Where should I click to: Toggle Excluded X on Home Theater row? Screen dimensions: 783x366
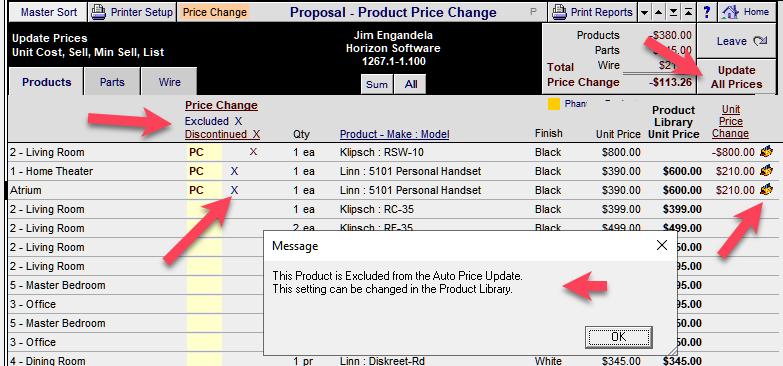pyautogui.click(x=234, y=171)
